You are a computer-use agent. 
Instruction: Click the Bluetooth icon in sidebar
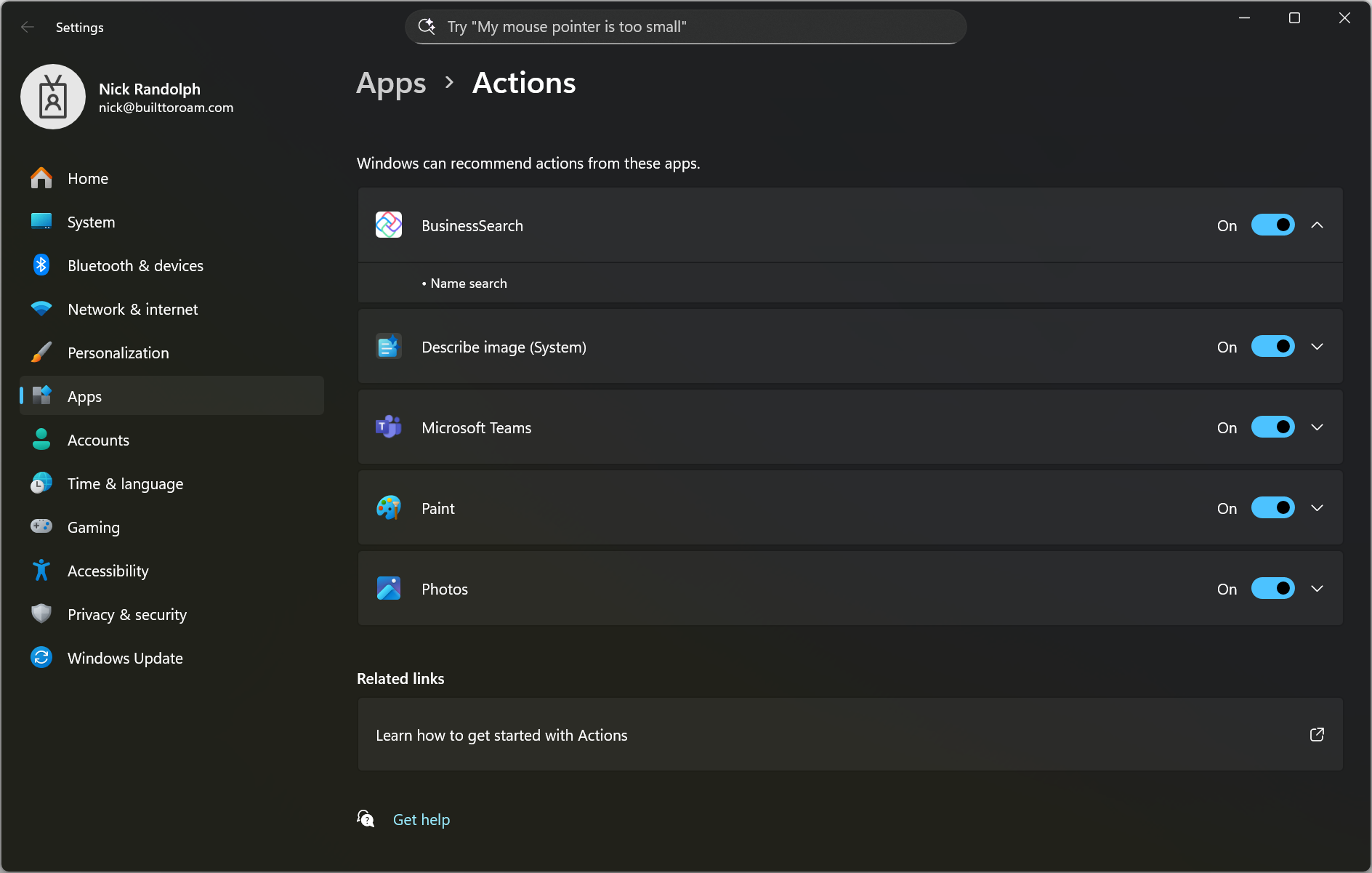point(41,265)
